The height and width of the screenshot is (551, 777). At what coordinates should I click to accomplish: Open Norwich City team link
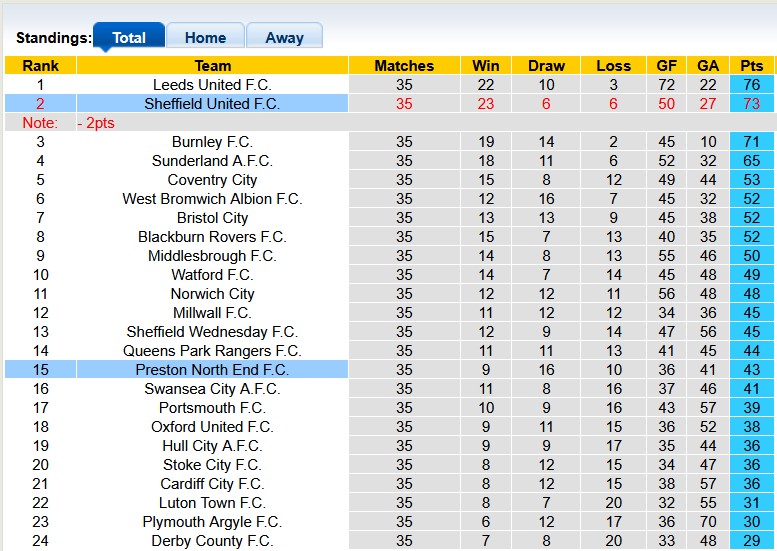coord(212,294)
